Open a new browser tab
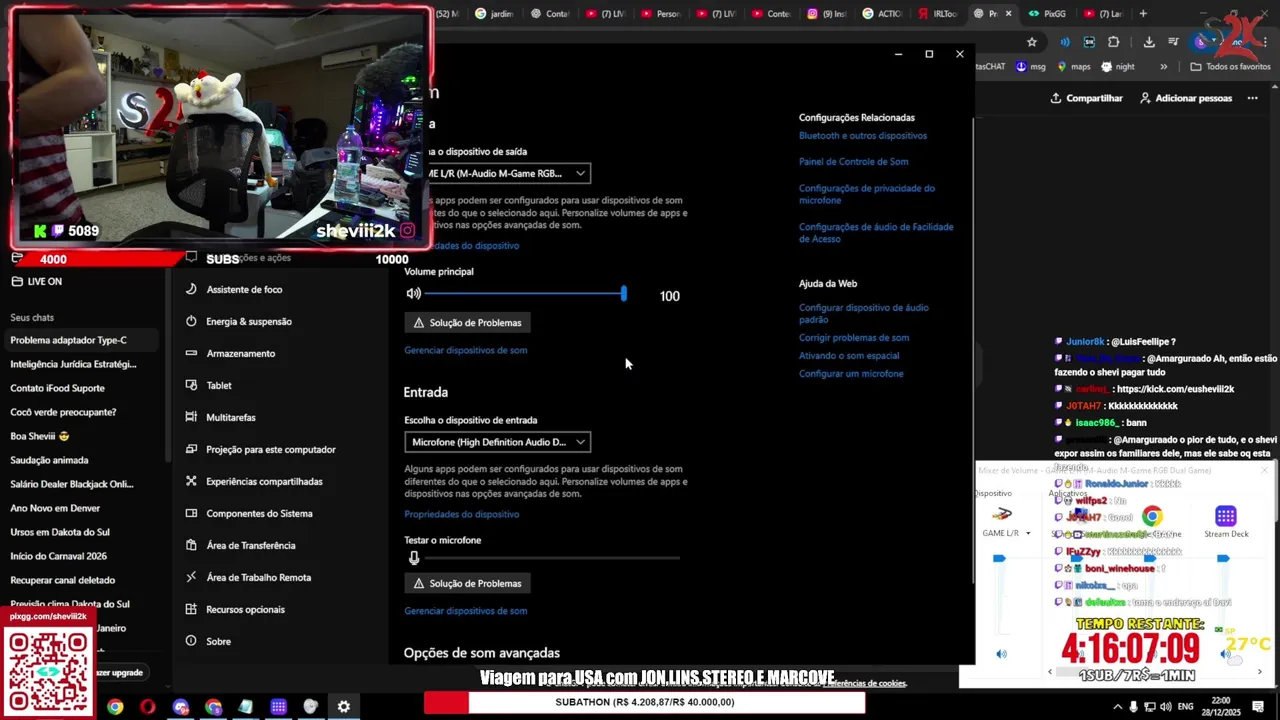The height and width of the screenshot is (720, 1280). [1143, 14]
